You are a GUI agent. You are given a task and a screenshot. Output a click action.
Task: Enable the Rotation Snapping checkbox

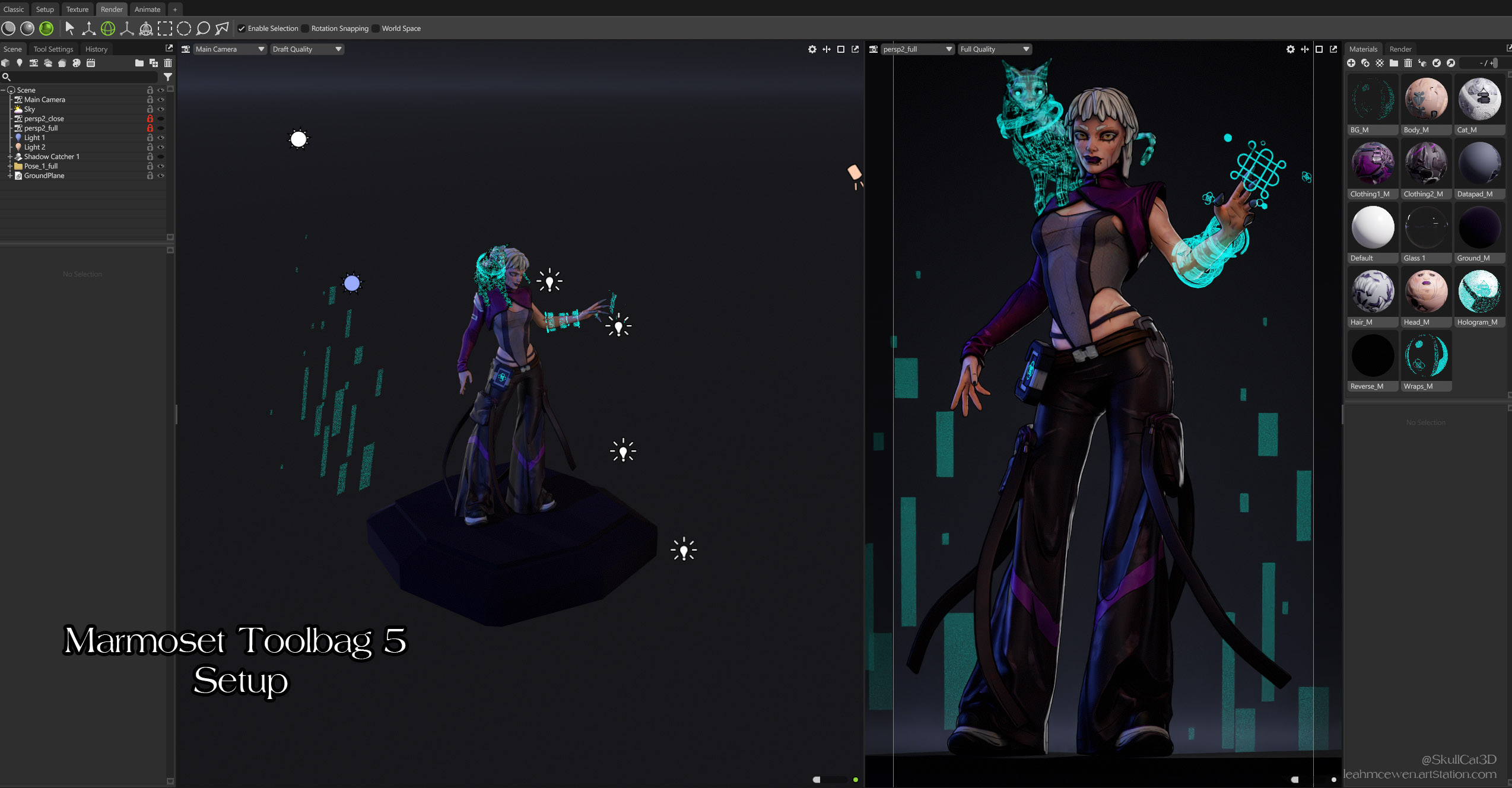point(305,28)
